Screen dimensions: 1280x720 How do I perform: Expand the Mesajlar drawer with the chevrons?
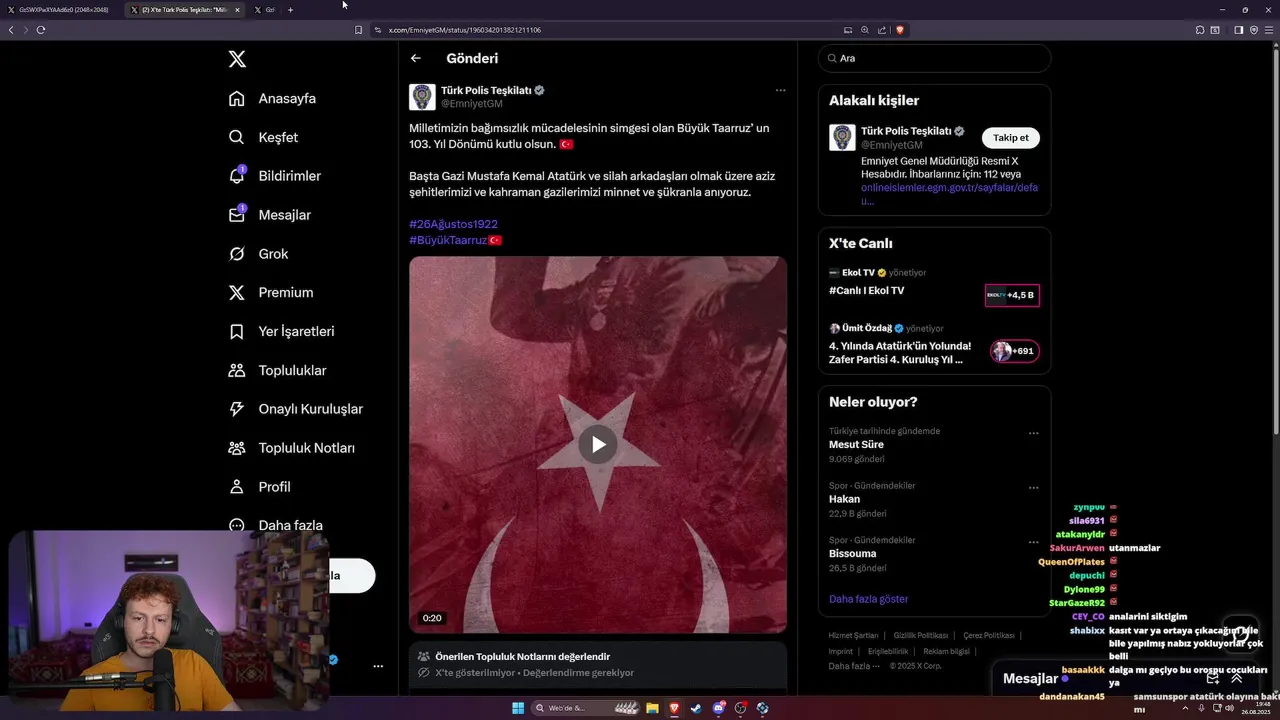pos(1237,678)
